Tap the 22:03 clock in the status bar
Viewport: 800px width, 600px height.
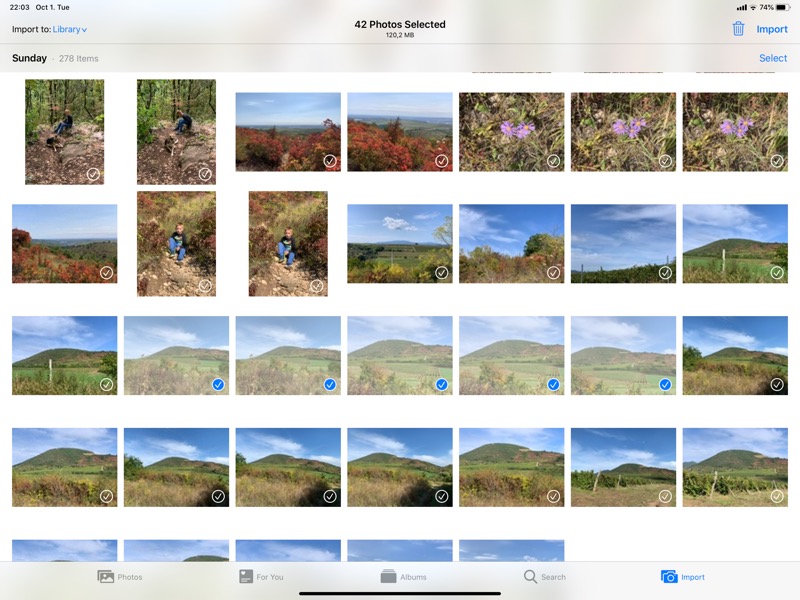(x=19, y=7)
